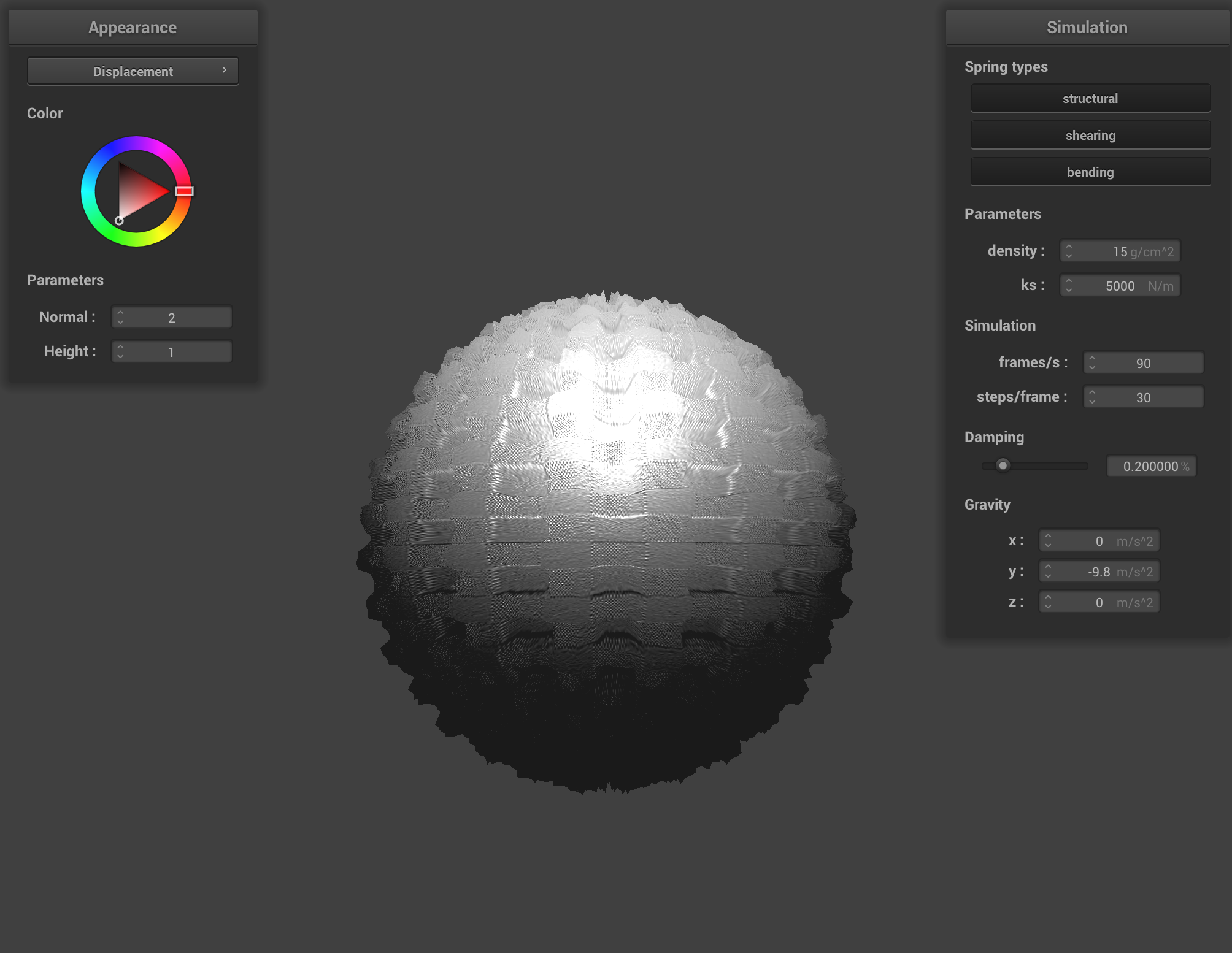Click the damping slider handle

(x=1003, y=465)
